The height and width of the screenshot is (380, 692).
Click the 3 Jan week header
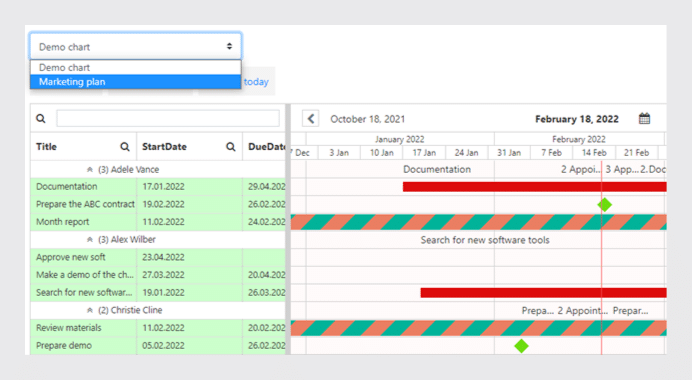click(339, 153)
